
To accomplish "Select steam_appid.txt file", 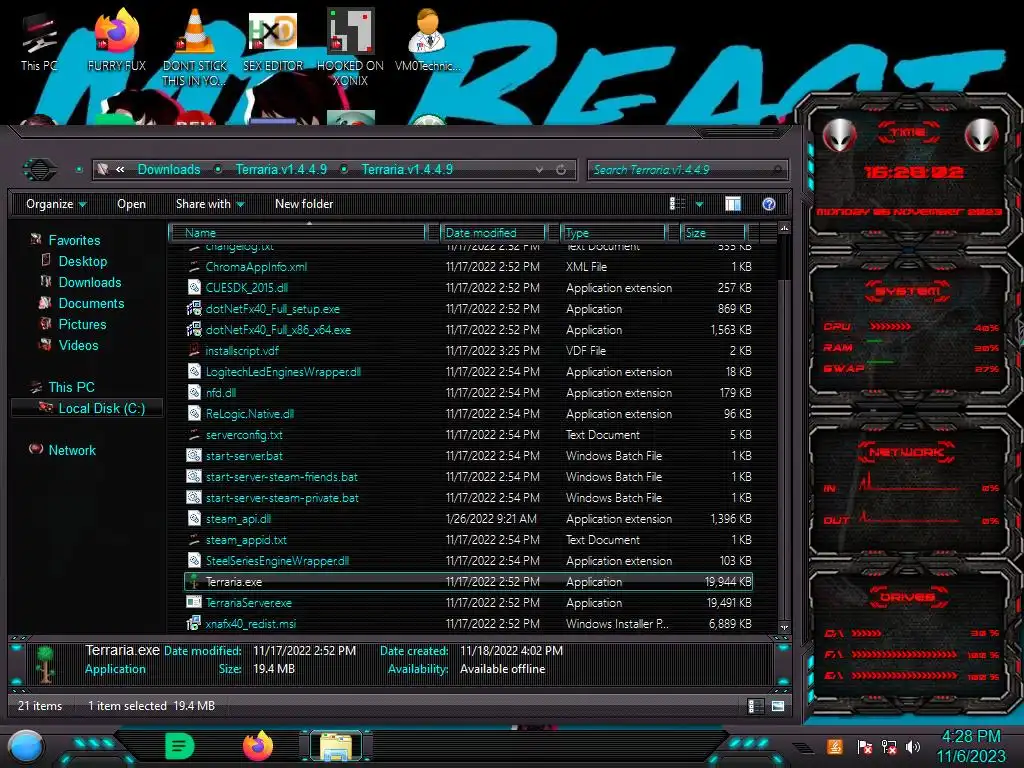I will click(x=246, y=539).
